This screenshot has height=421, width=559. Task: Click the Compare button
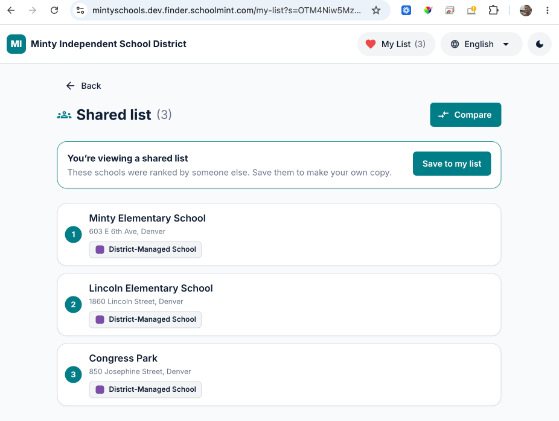pos(465,115)
